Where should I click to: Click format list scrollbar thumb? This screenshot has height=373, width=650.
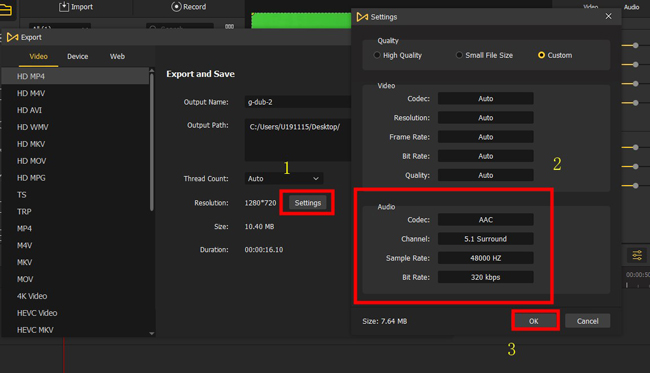(x=152, y=142)
